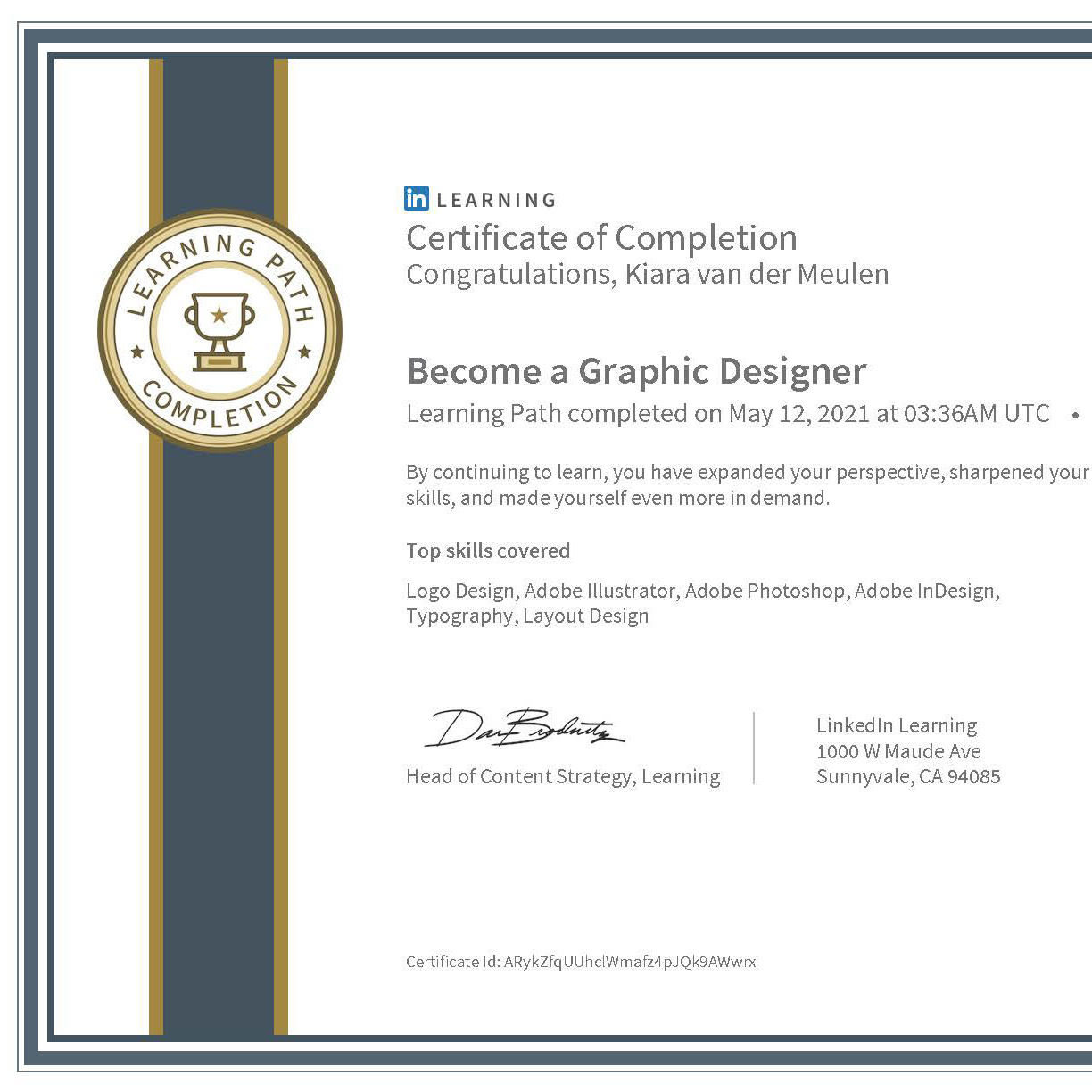The height and width of the screenshot is (1092, 1092).
Task: Click the "1000 W Maude Ave" line
Action: pos(898,751)
